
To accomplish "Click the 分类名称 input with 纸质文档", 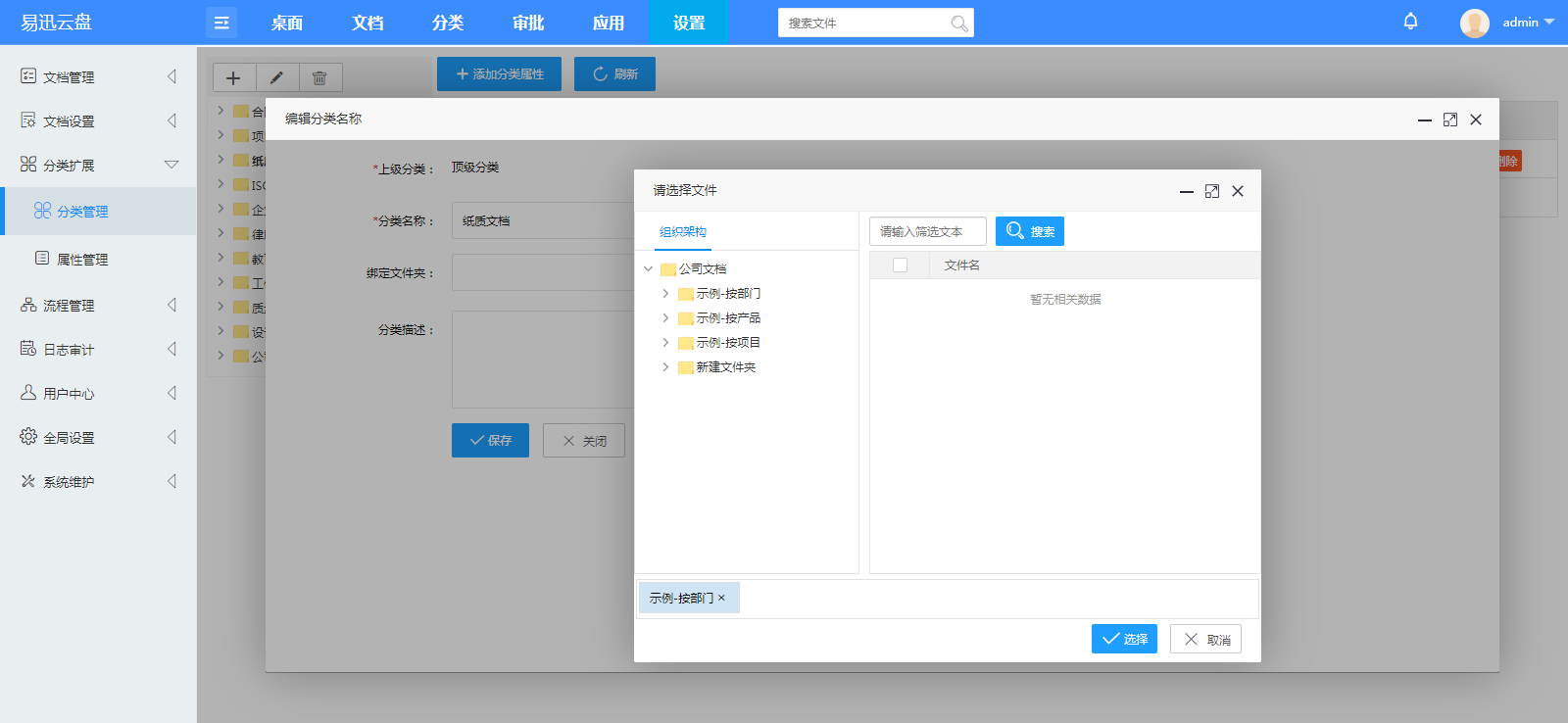I will [x=543, y=220].
